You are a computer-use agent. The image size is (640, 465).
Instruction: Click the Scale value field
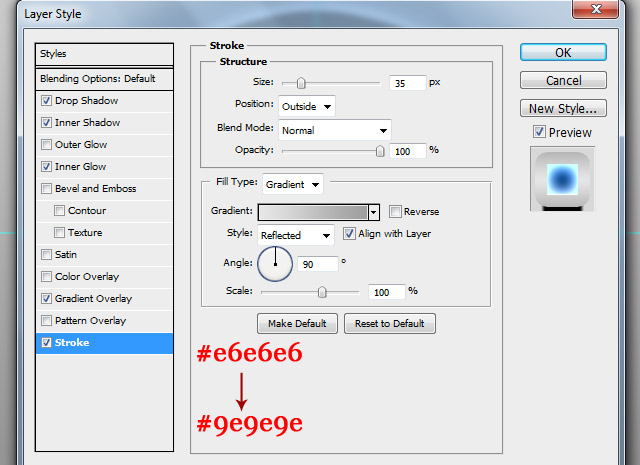pos(386,292)
